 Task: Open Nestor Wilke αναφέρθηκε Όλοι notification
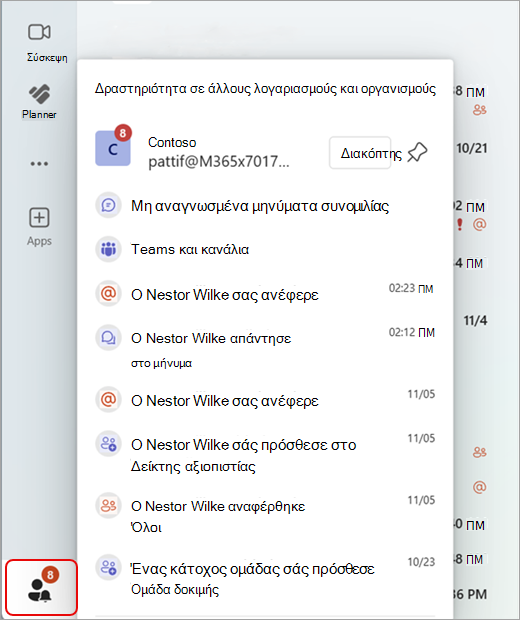point(265,516)
